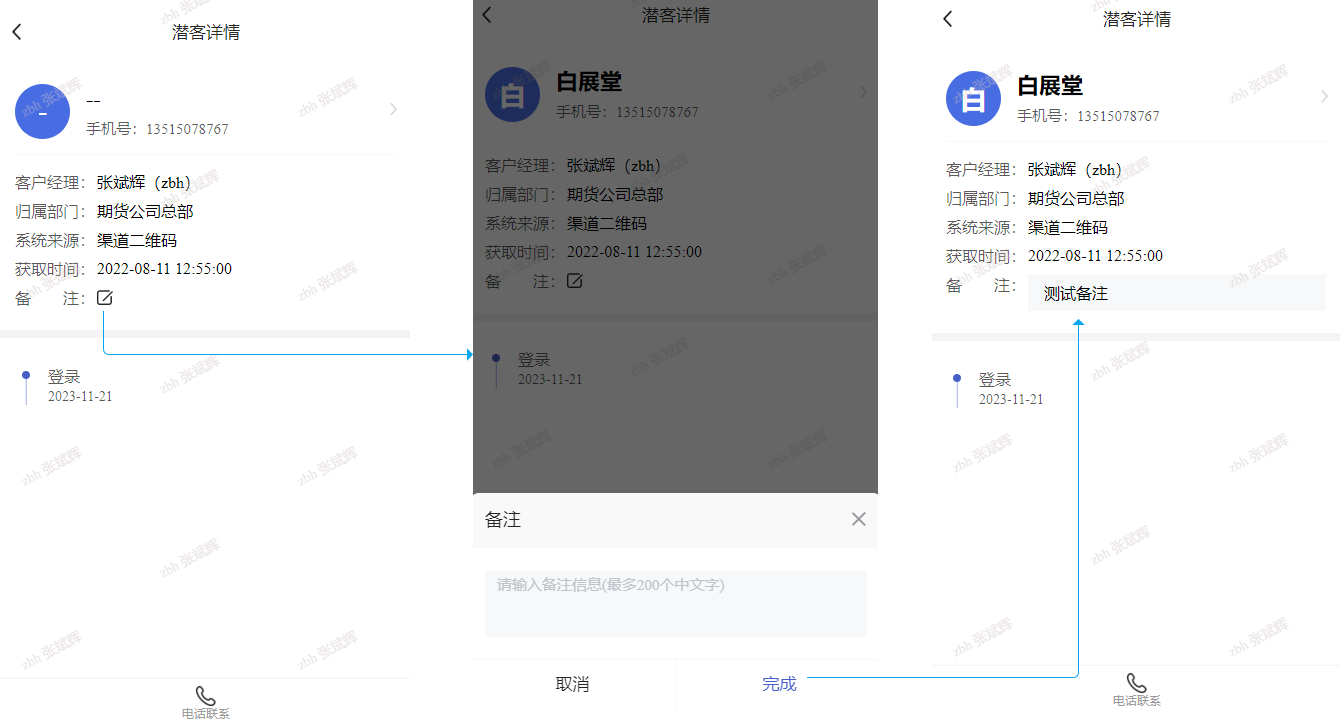Click date 2023-11-21 on left screen

(x=80, y=397)
